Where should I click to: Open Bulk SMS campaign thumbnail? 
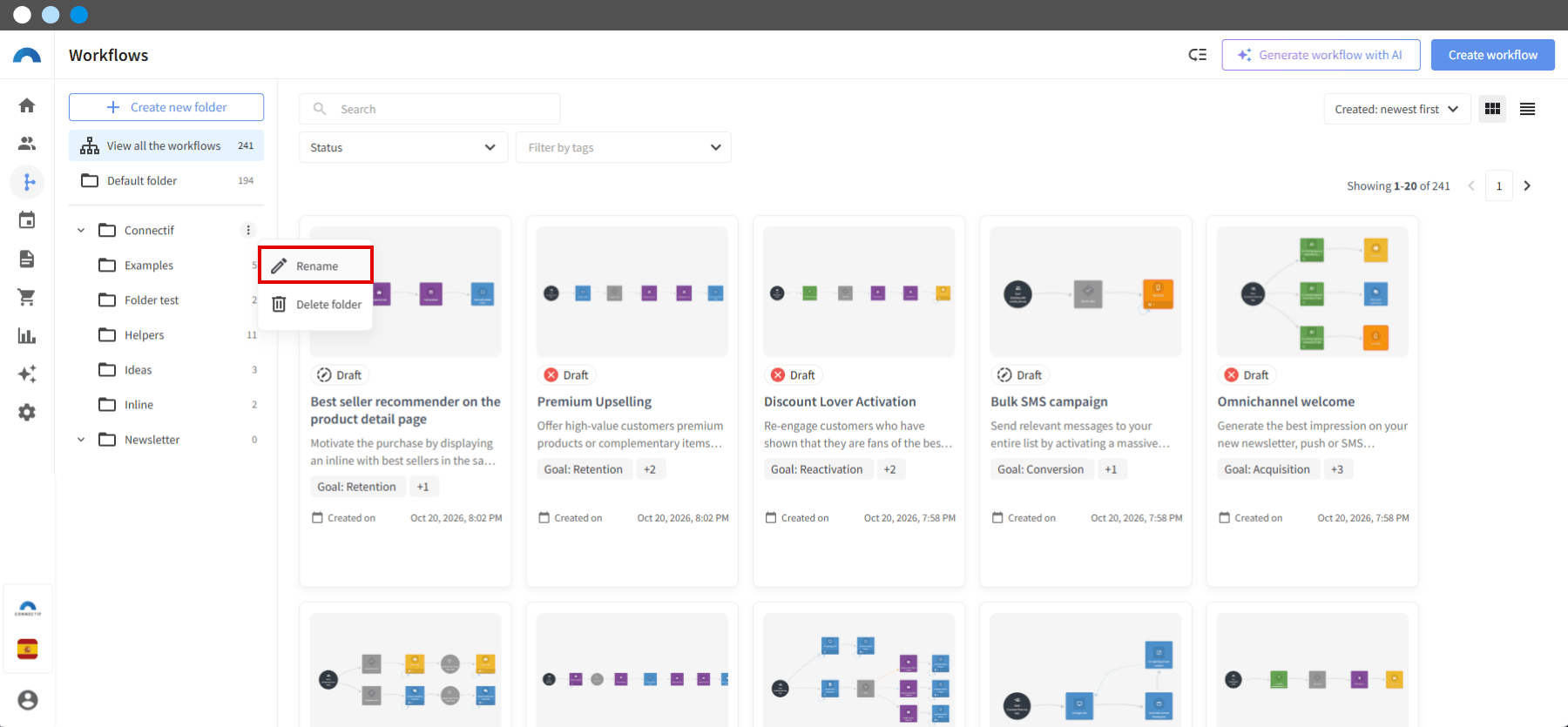click(x=1085, y=292)
